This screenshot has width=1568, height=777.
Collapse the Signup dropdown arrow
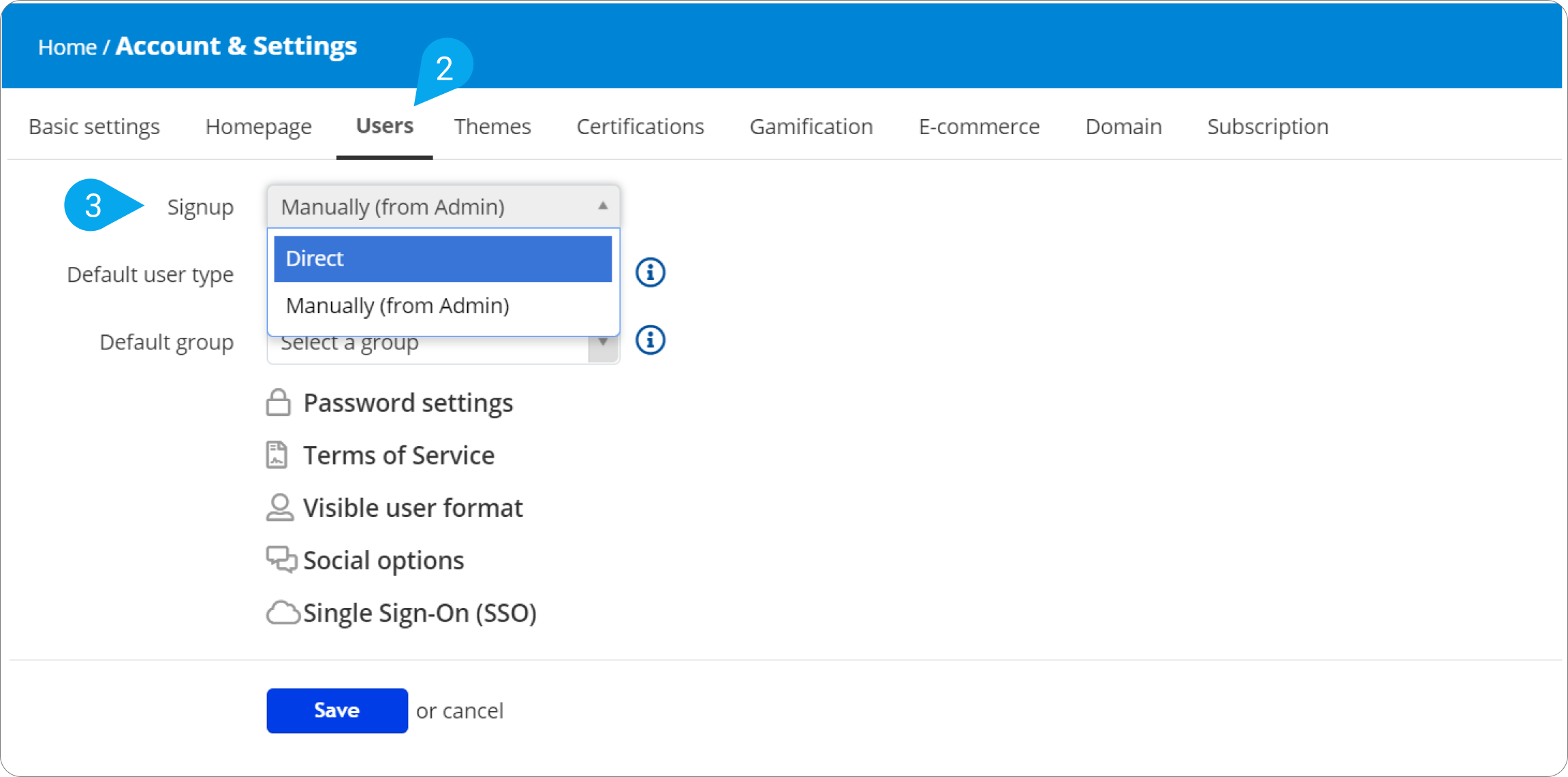tap(603, 206)
